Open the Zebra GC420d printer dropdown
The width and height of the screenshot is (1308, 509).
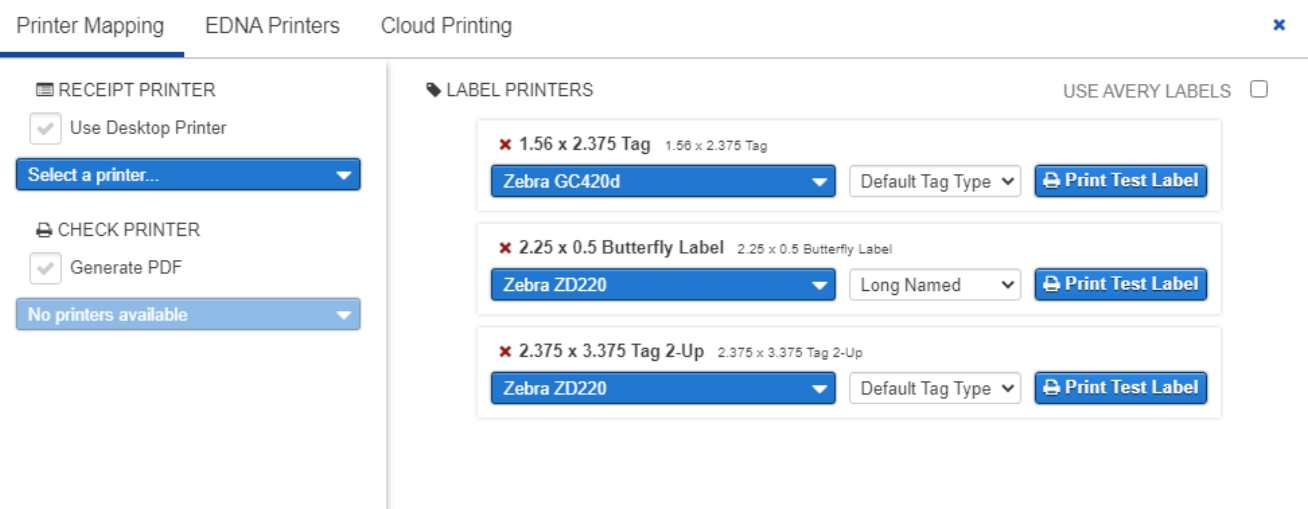tap(663, 182)
